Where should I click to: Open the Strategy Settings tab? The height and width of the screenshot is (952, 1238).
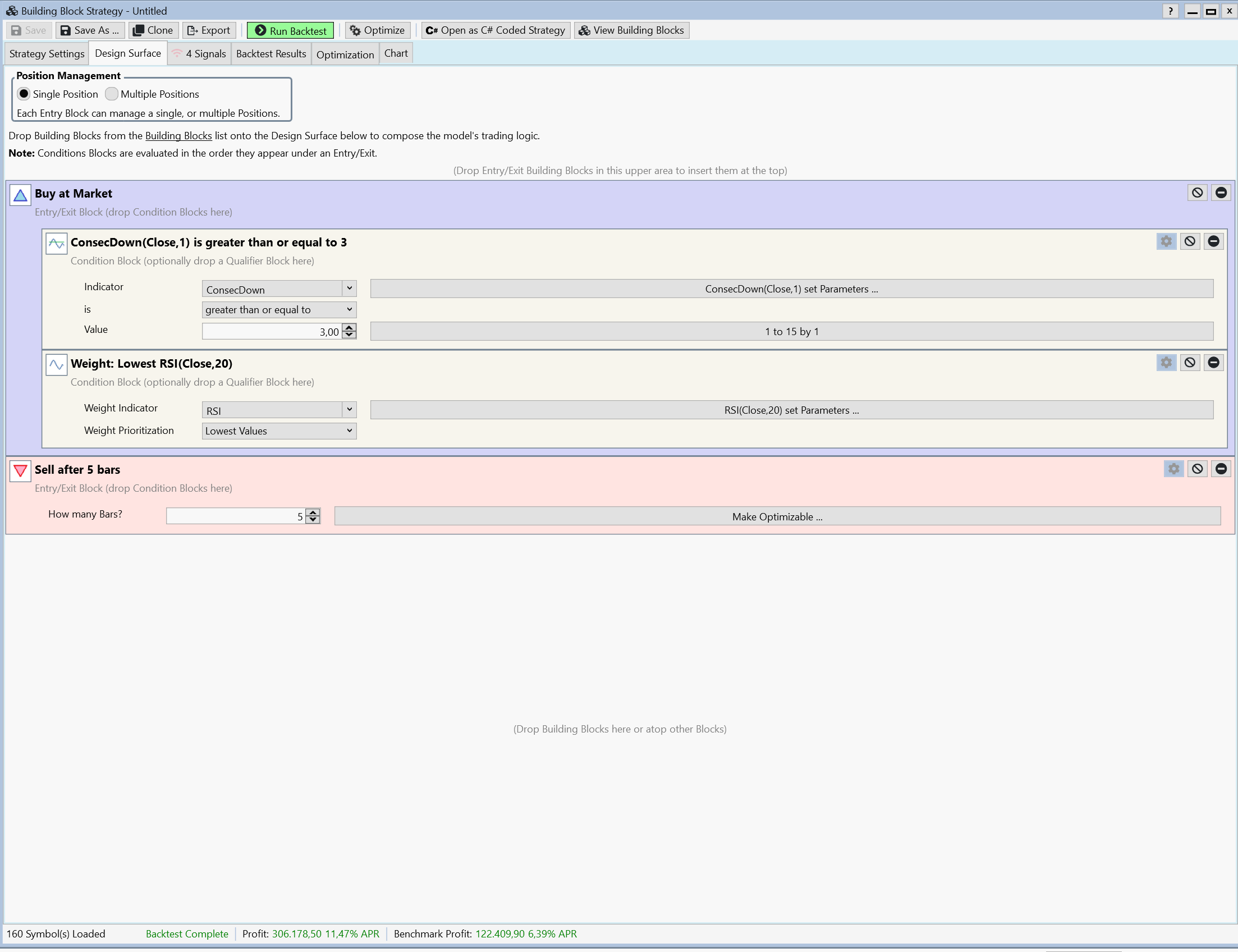(47, 54)
